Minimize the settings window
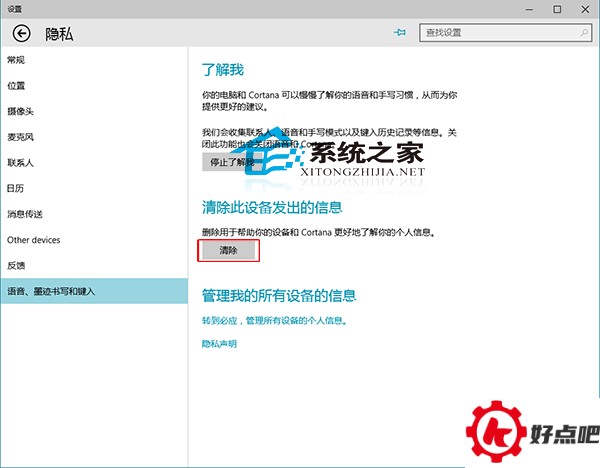Viewport: 600px width, 468px height. click(529, 9)
